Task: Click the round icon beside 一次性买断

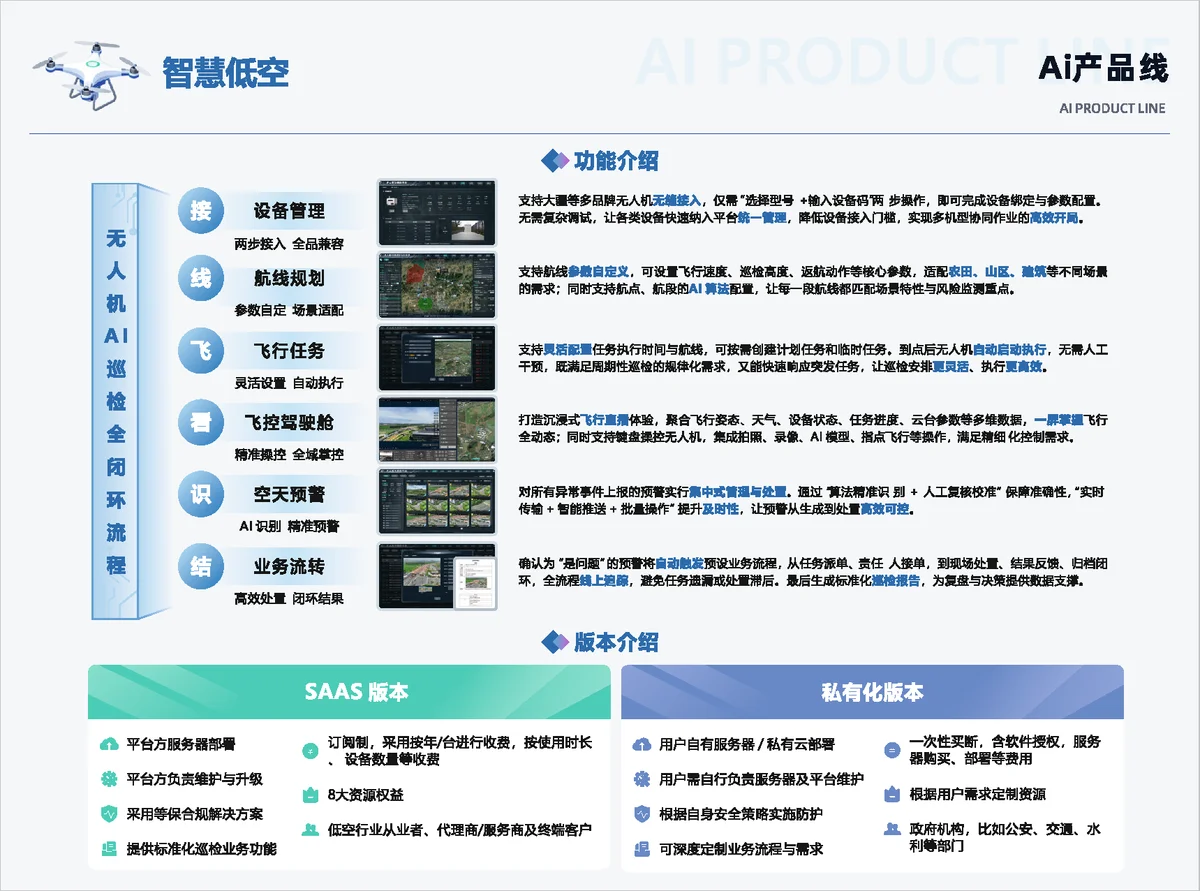Action: pyautogui.click(x=892, y=750)
